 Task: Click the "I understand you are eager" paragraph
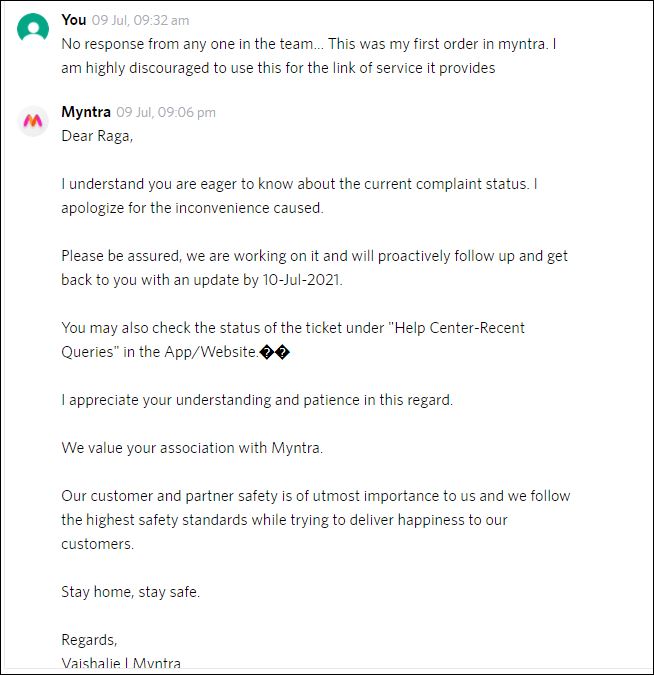tap(300, 196)
